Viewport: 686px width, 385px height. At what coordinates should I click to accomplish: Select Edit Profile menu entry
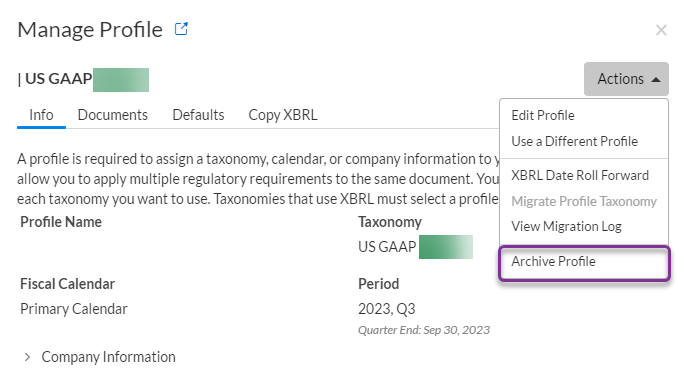coord(542,116)
